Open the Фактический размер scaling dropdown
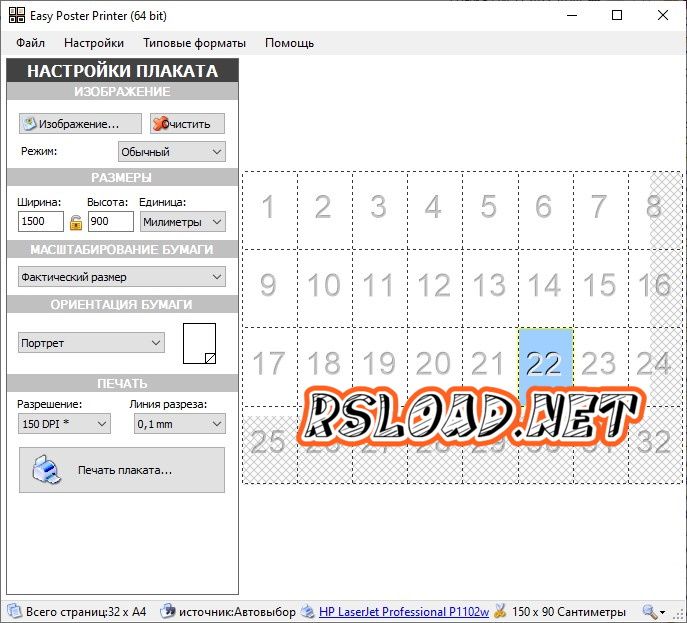Image resolution: width=687 pixels, height=623 pixels. [x=122, y=277]
